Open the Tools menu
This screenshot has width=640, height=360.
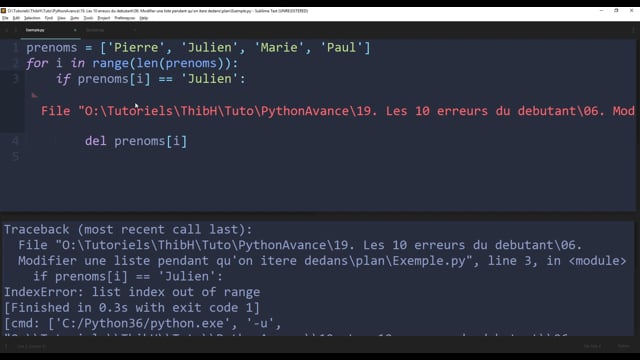coord(88,18)
